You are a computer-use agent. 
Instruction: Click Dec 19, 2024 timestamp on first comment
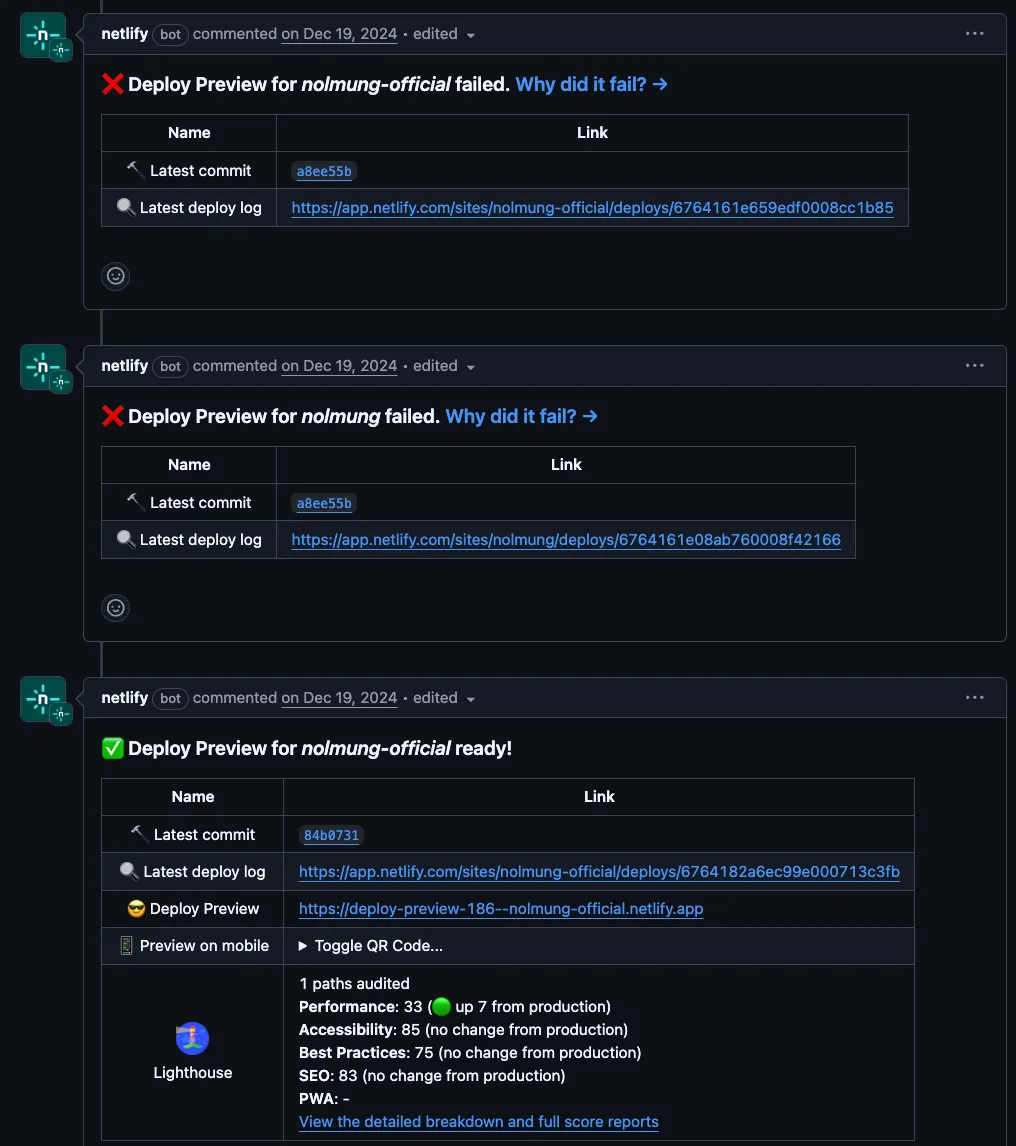pyautogui.click(x=339, y=34)
